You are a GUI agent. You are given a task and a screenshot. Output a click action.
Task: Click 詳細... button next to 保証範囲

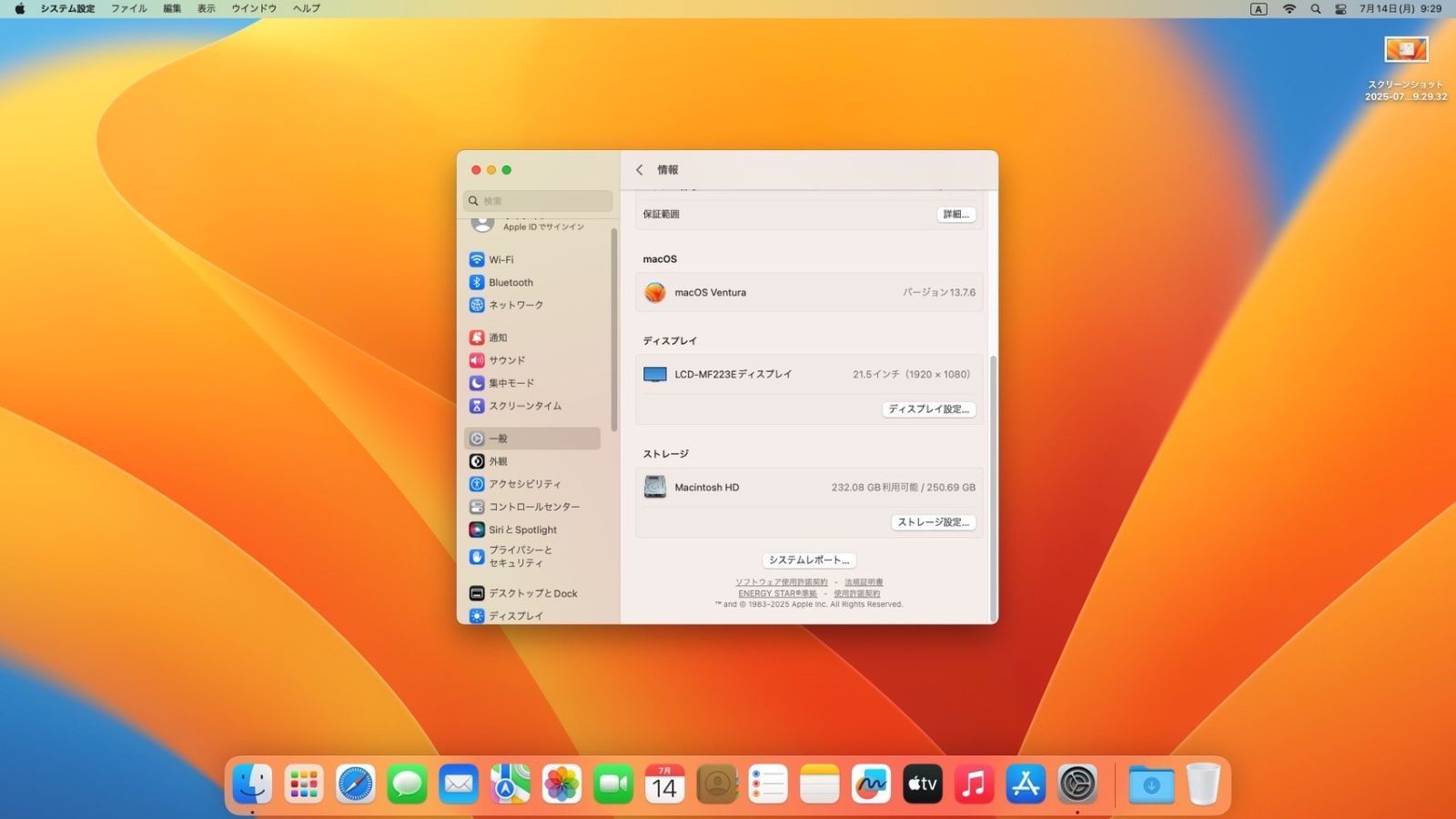point(955,215)
